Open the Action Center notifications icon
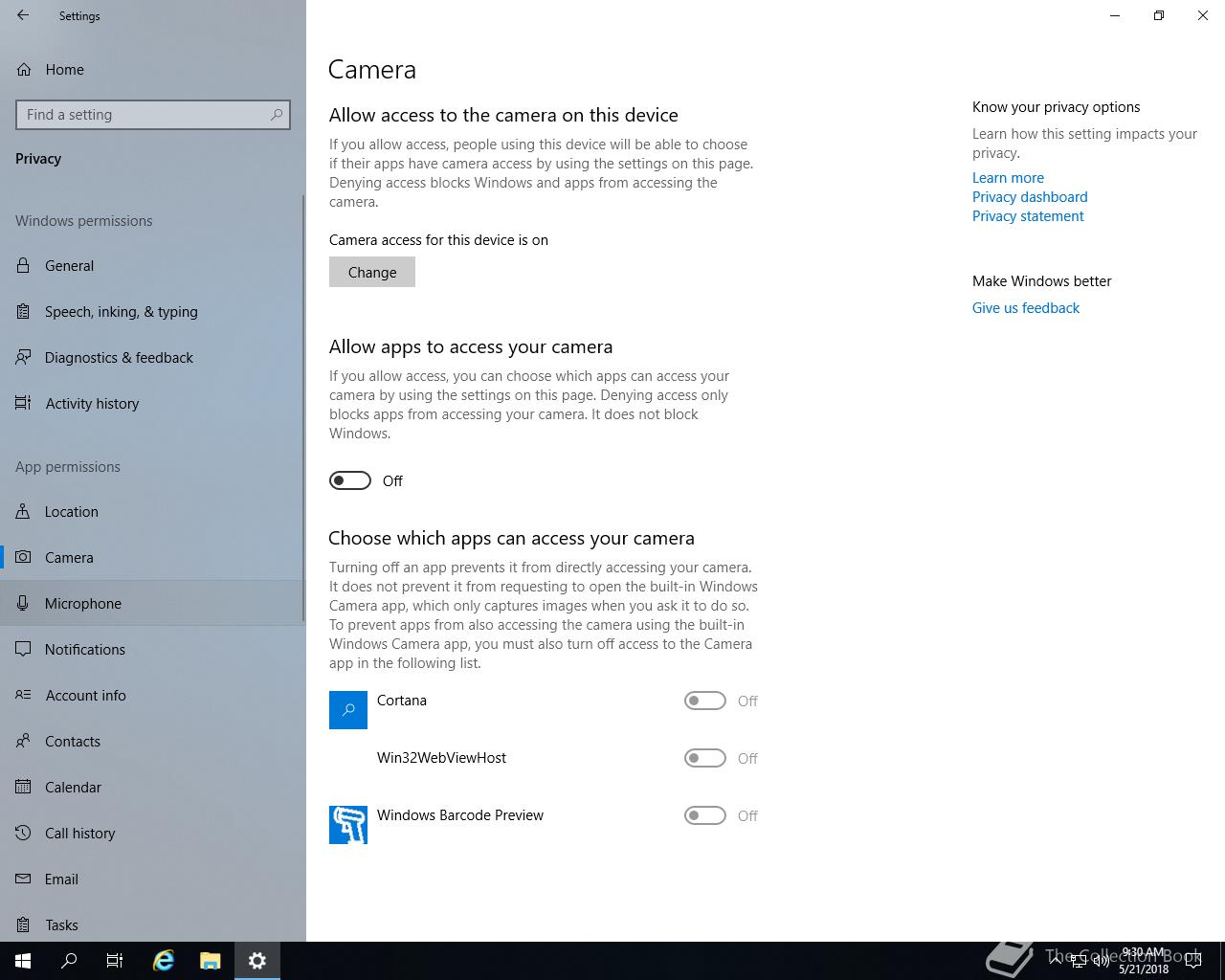Image resolution: width=1225 pixels, height=980 pixels. tap(1192, 961)
